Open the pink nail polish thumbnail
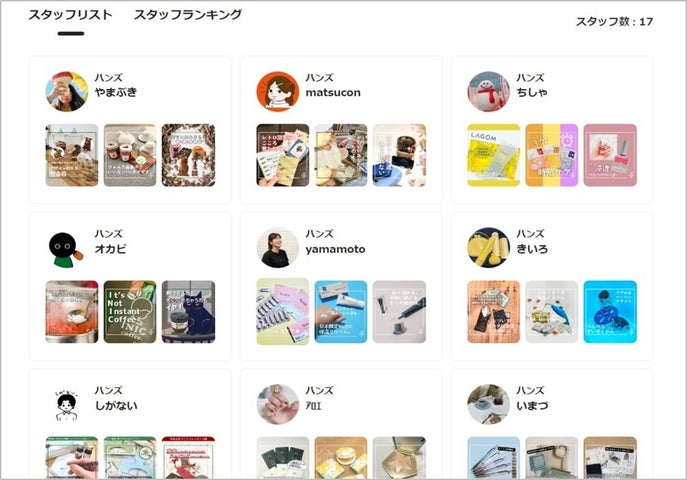This screenshot has width=687, height=480. point(610,155)
